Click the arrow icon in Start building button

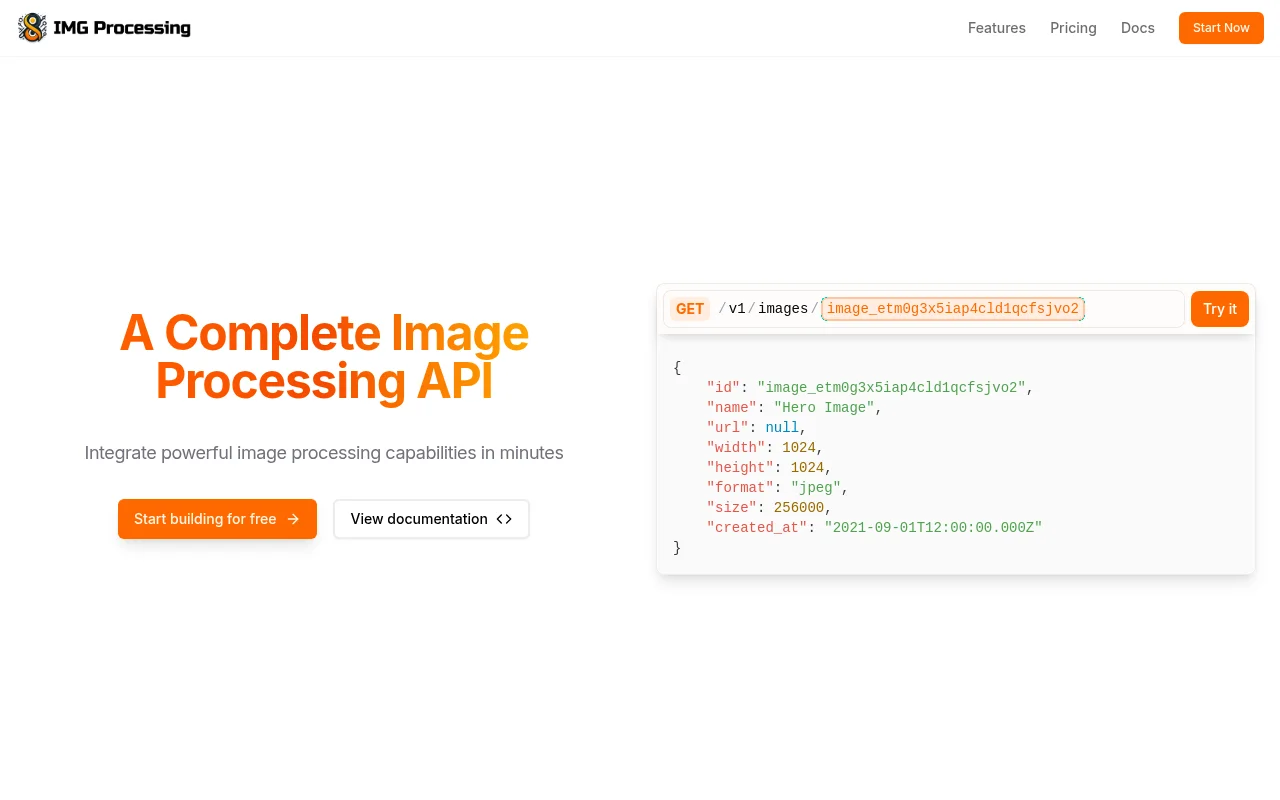point(293,519)
